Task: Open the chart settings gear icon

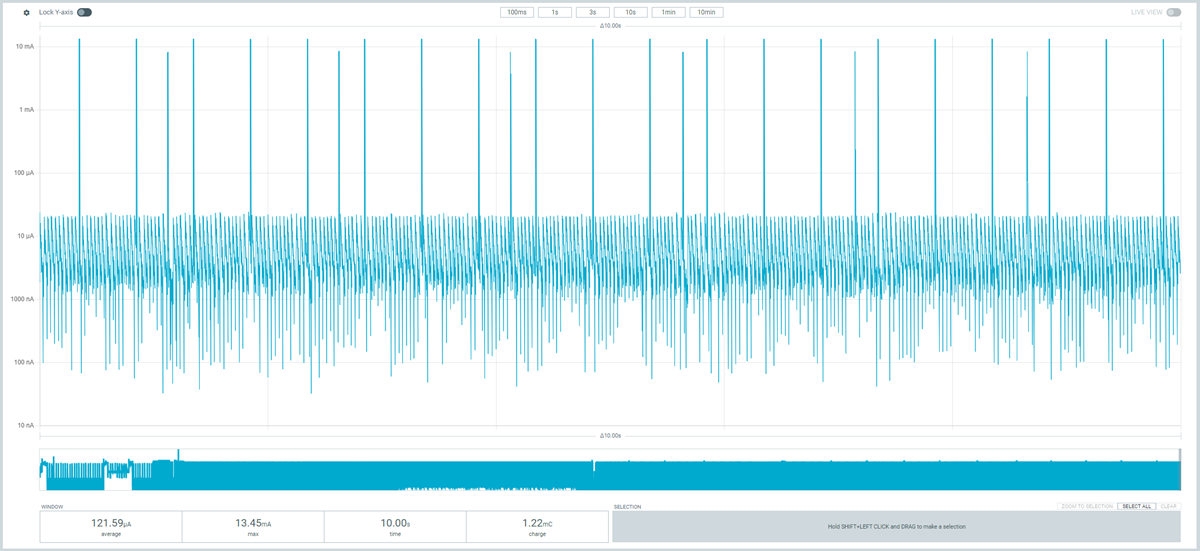Action: point(27,13)
